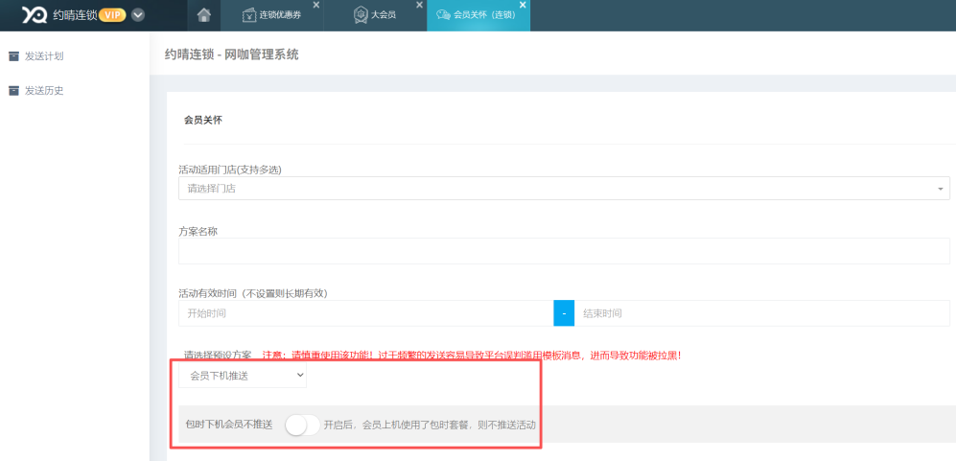
Task: Open the dropdown arrow next to VIP badge
Action: [x=138, y=15]
